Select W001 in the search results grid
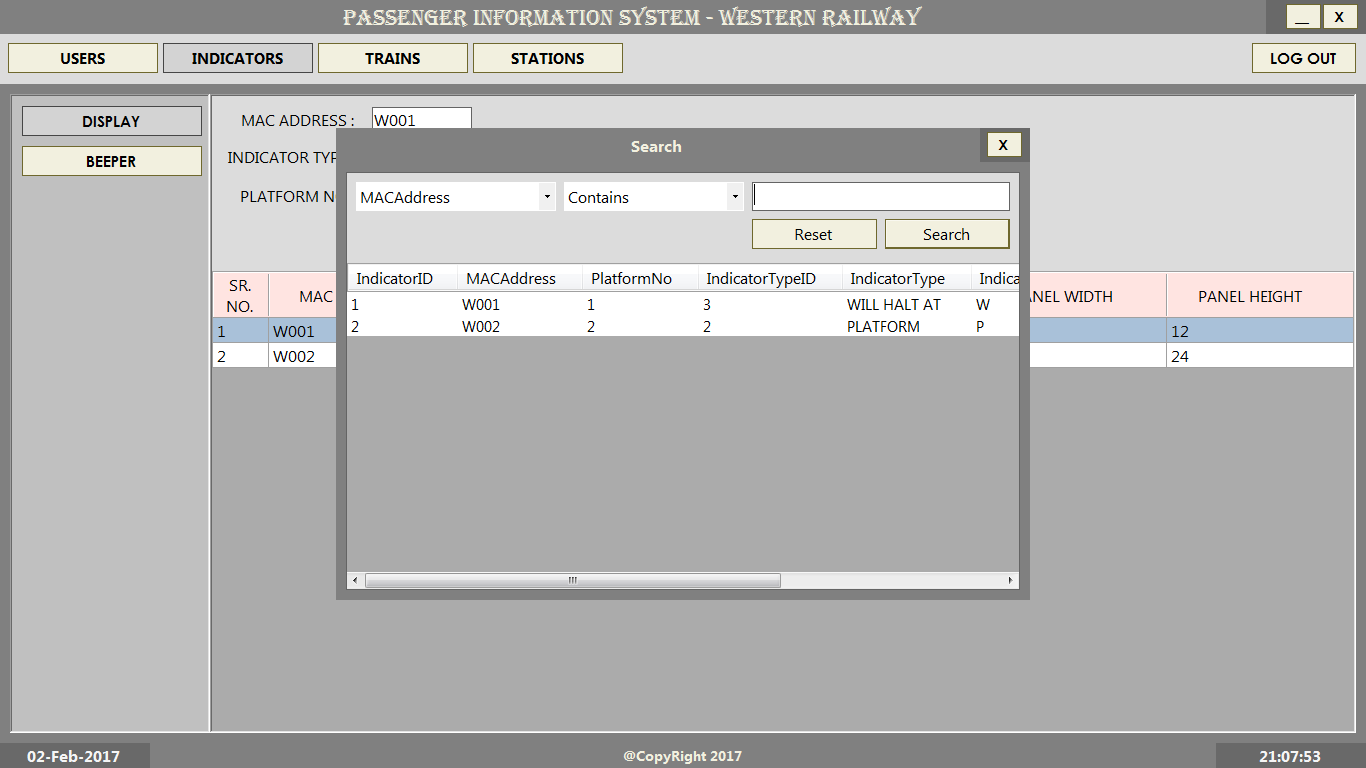This screenshot has width=1366, height=768. point(481,305)
